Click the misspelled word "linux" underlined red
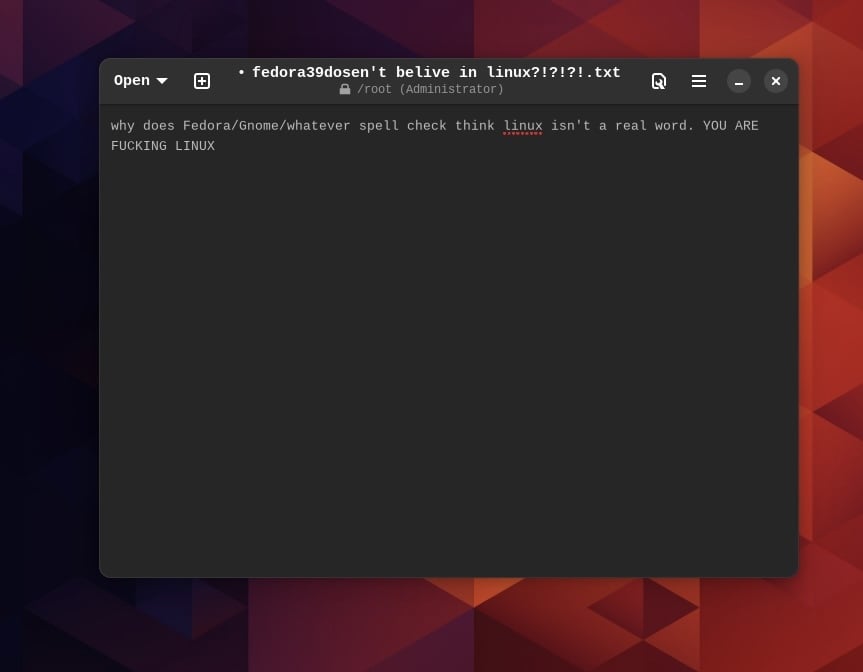The width and height of the screenshot is (863, 672). coord(523,126)
